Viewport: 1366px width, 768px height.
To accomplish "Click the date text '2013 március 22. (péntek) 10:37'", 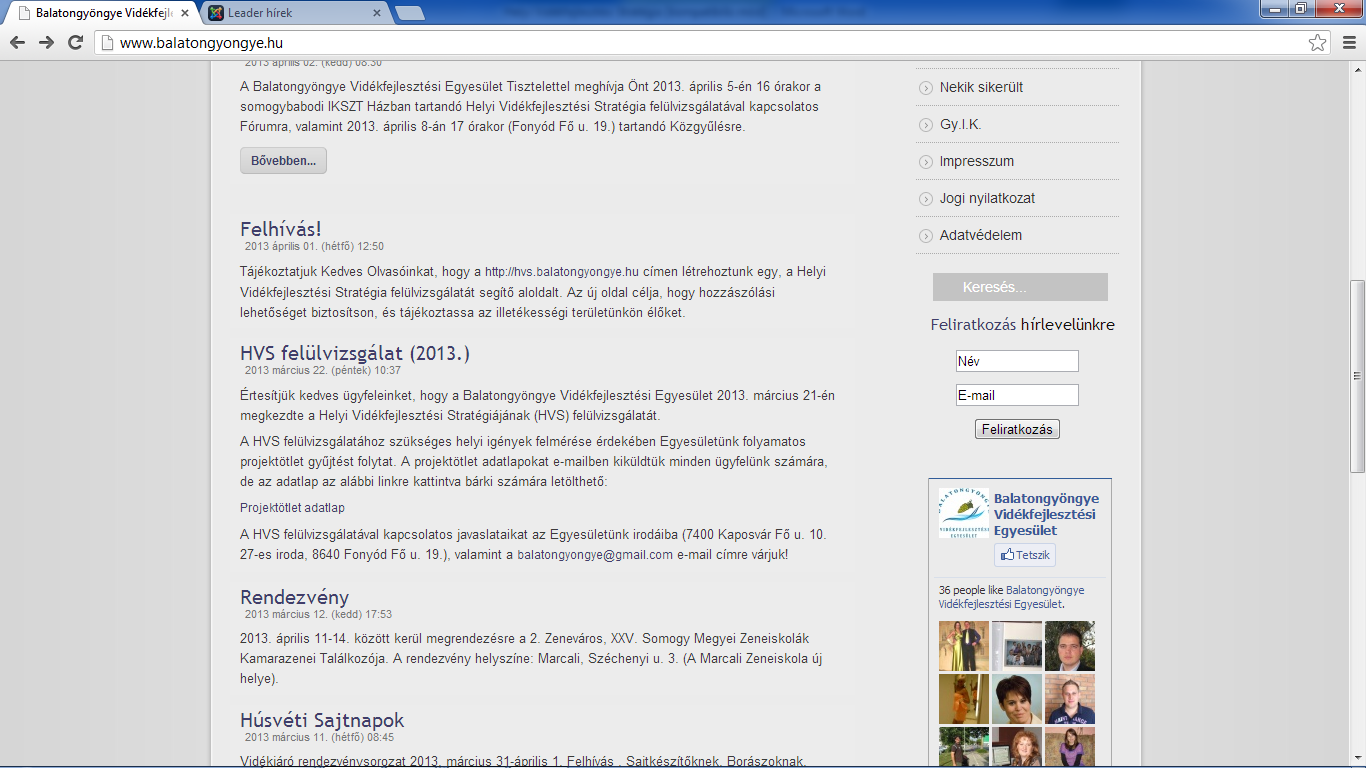I will 322,370.
